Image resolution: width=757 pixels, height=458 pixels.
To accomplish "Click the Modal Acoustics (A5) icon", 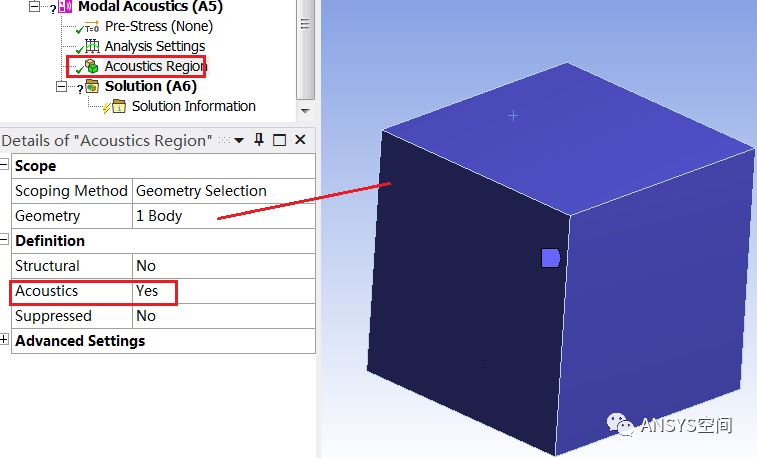I will click(66, 6).
